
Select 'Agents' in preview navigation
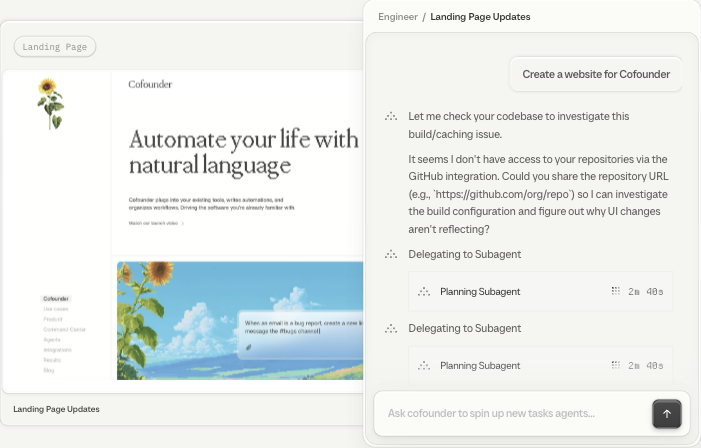pyautogui.click(x=51, y=340)
